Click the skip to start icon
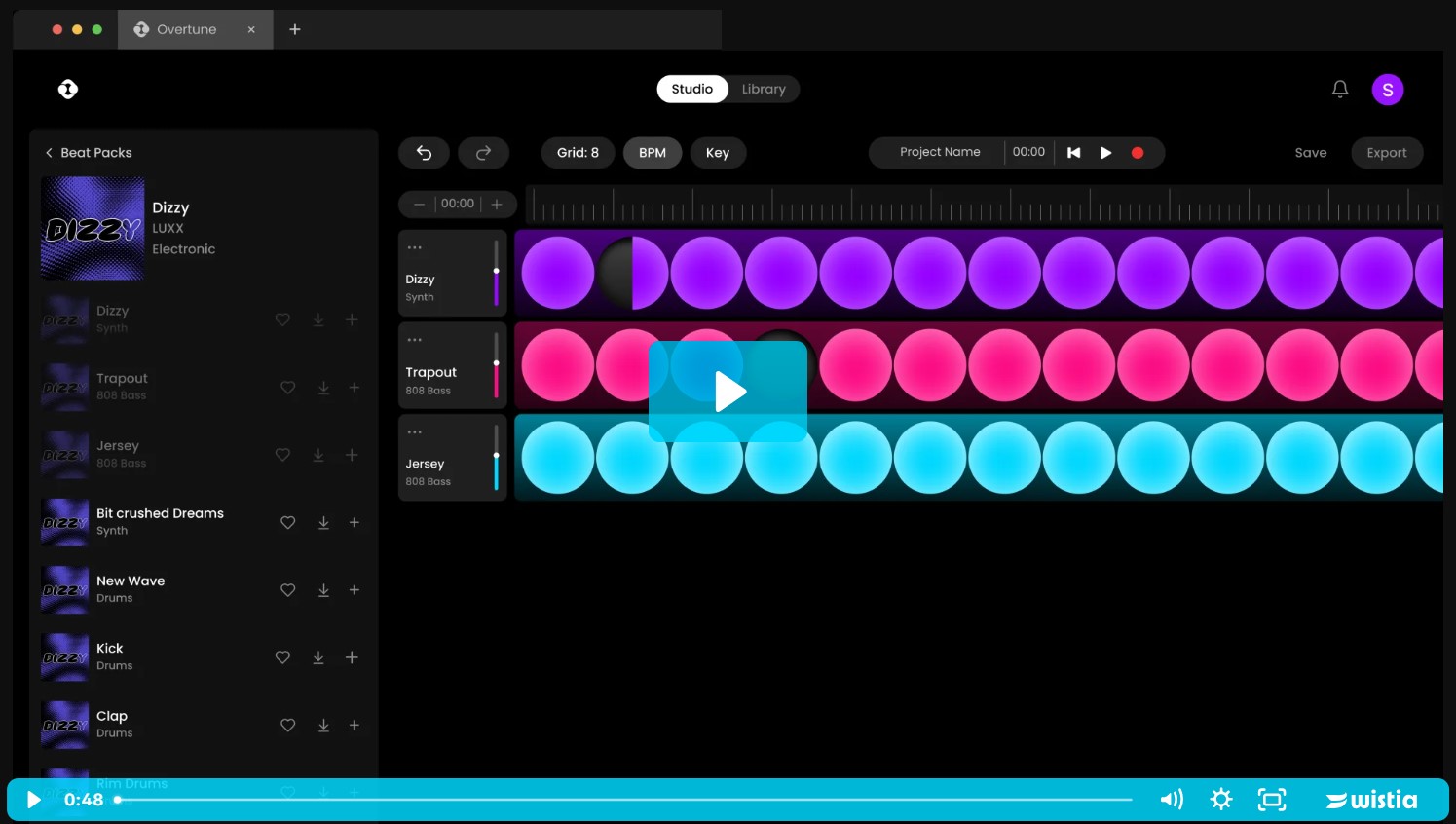 (1074, 153)
